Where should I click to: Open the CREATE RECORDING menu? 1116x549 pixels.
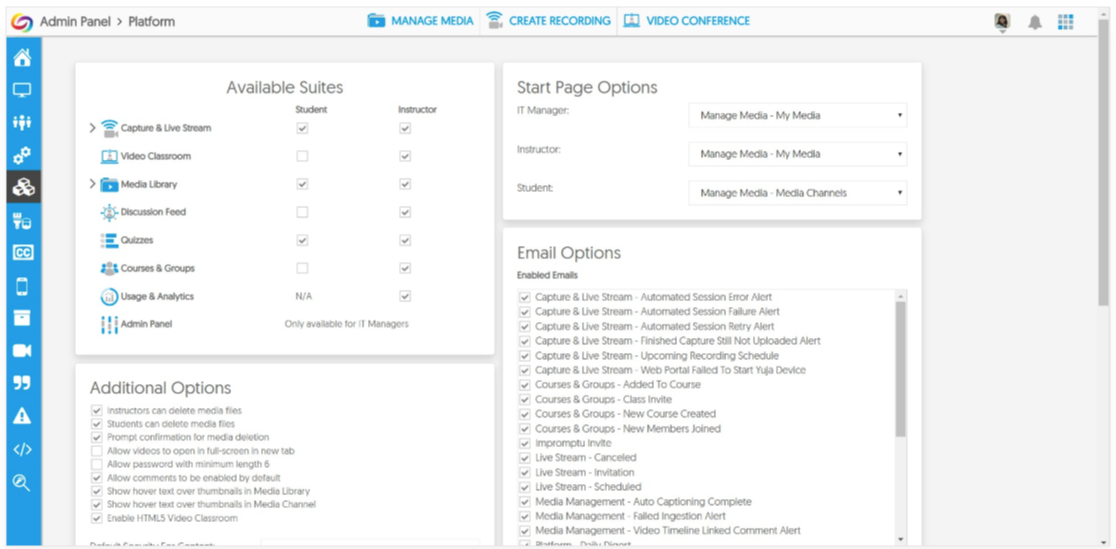click(x=548, y=21)
